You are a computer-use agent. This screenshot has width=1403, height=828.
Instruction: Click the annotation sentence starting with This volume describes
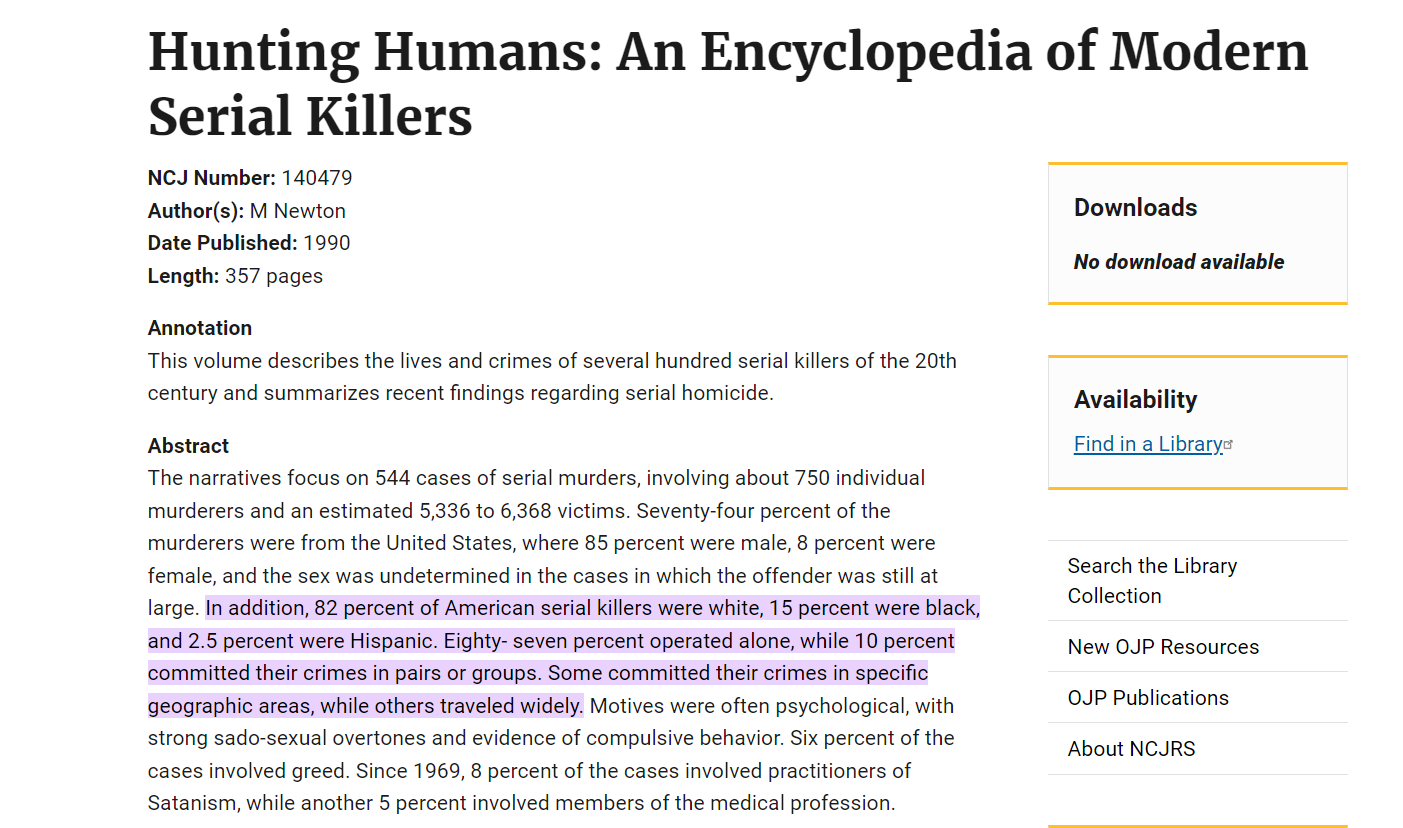[x=552, y=377]
